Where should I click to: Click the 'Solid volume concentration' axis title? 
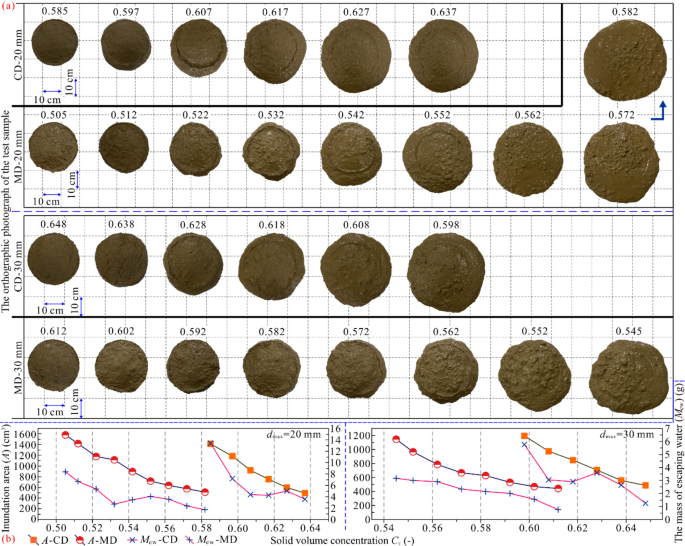pos(342,540)
